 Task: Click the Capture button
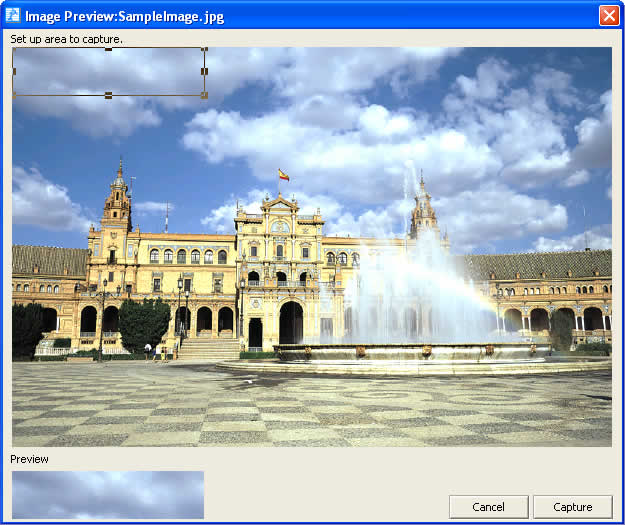pyautogui.click(x=572, y=507)
